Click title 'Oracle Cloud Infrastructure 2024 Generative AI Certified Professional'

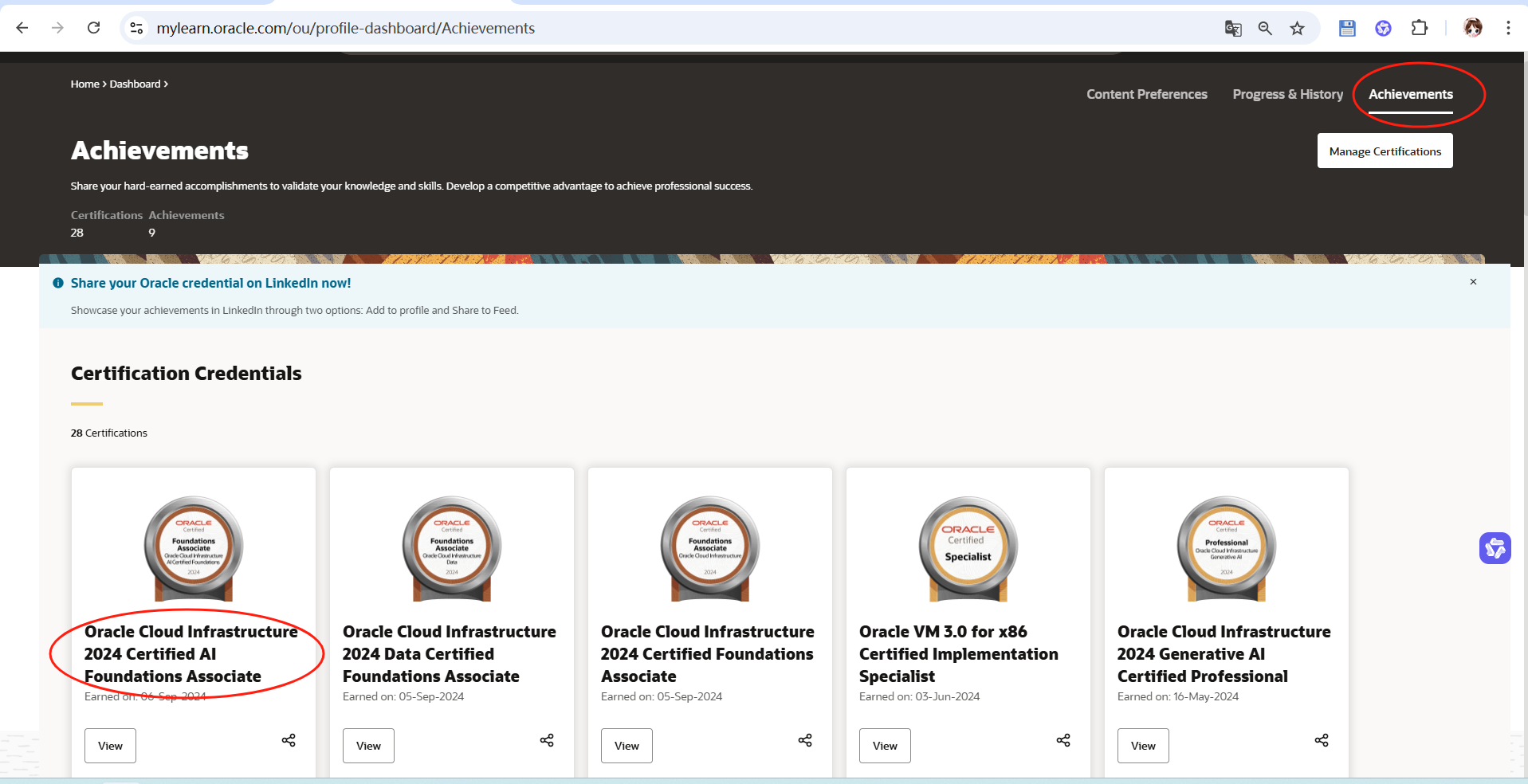1224,653
